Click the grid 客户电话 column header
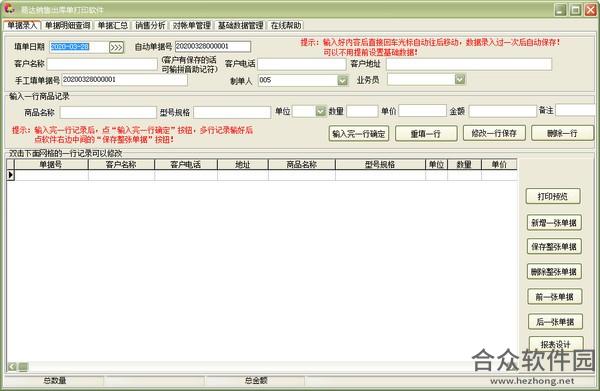The height and width of the screenshot is (391, 600). point(186,165)
